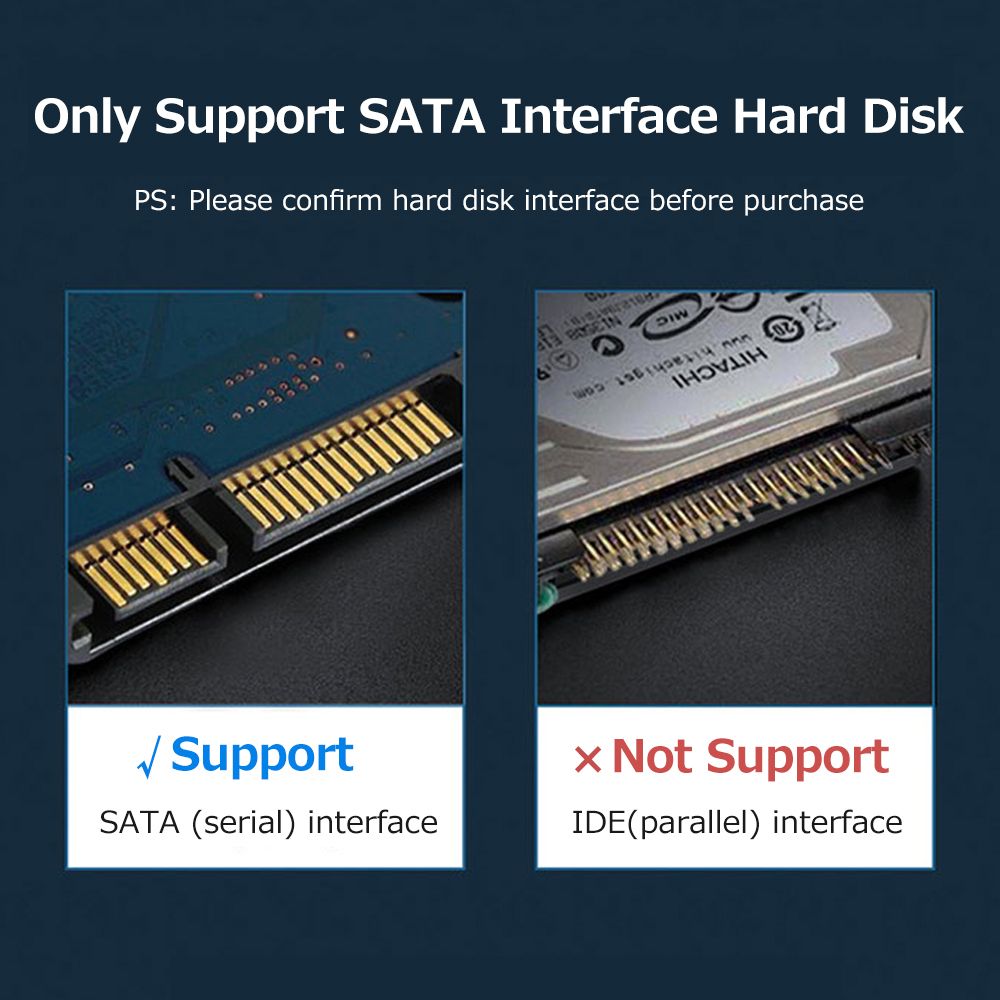
Task: Click the word SATA in the headline
Action: coord(422,116)
